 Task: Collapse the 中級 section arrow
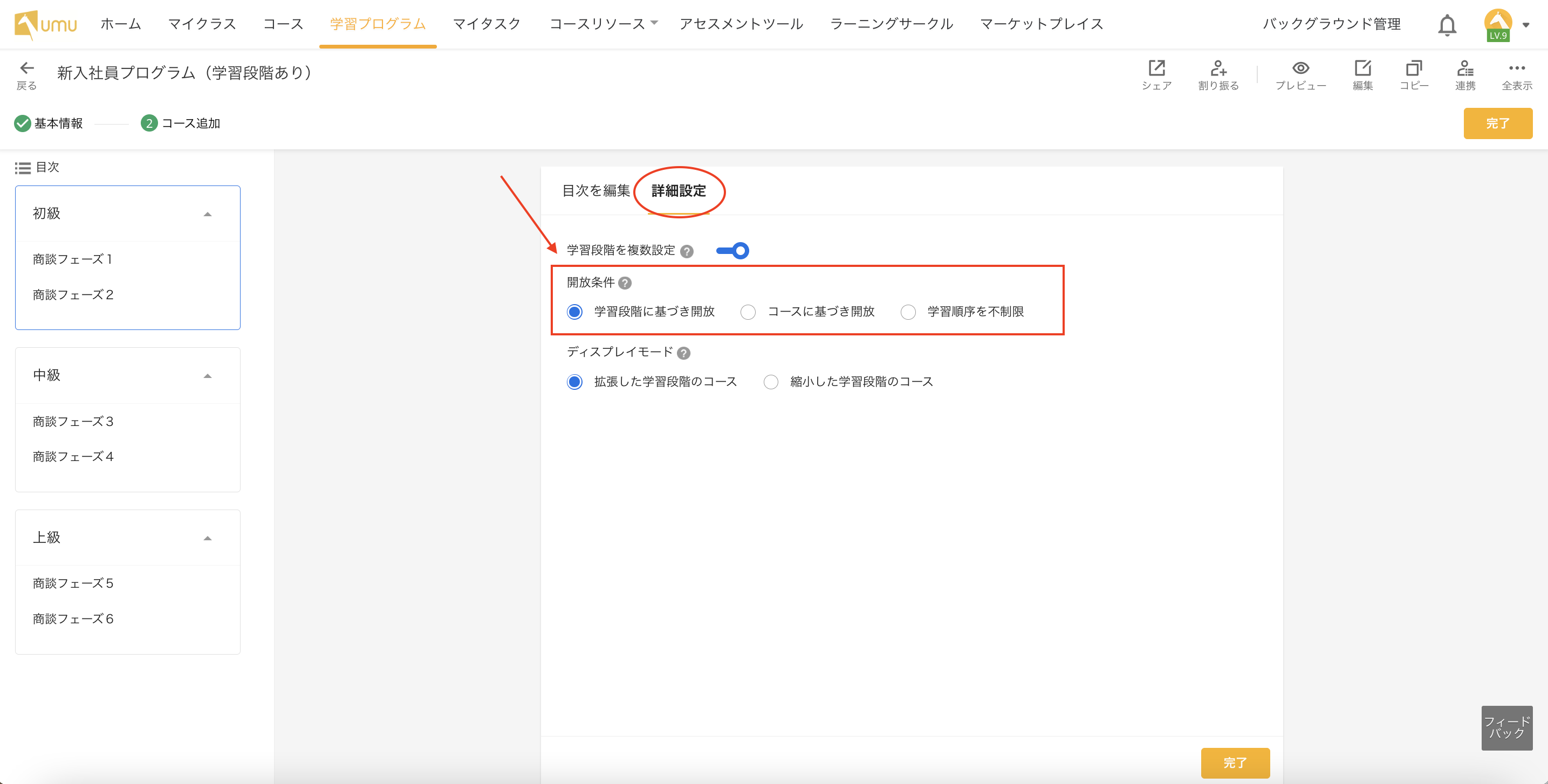click(x=207, y=376)
